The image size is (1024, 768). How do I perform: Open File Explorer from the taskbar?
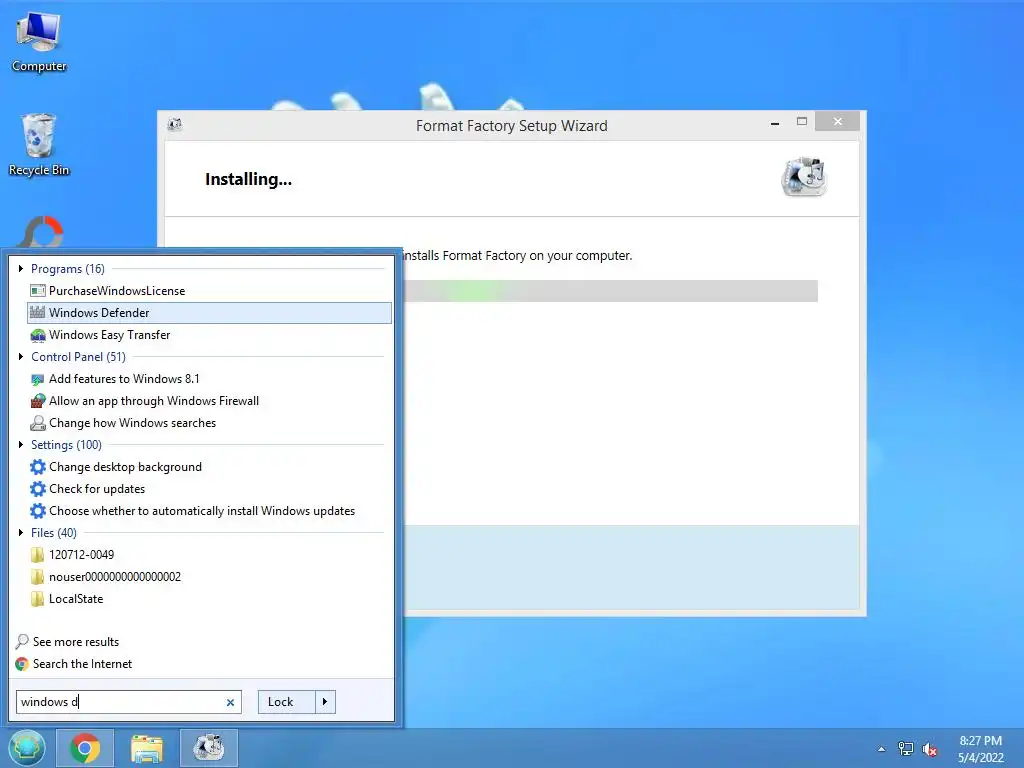148,748
